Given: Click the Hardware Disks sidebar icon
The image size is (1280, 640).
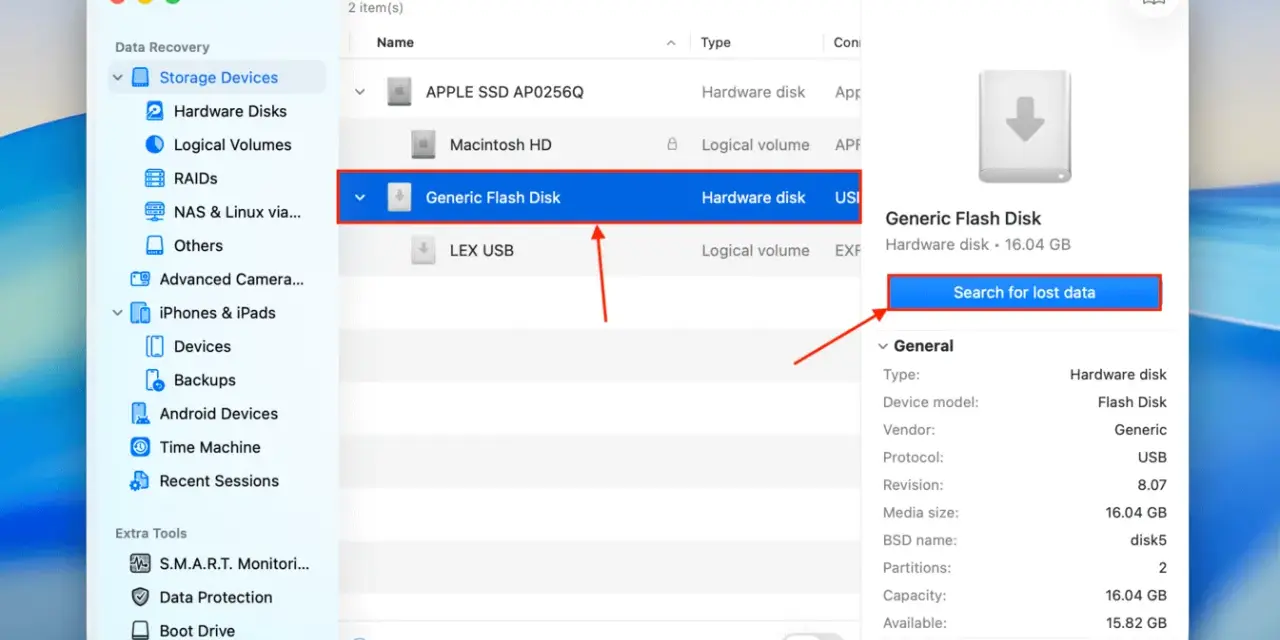Looking at the screenshot, I should tap(155, 111).
